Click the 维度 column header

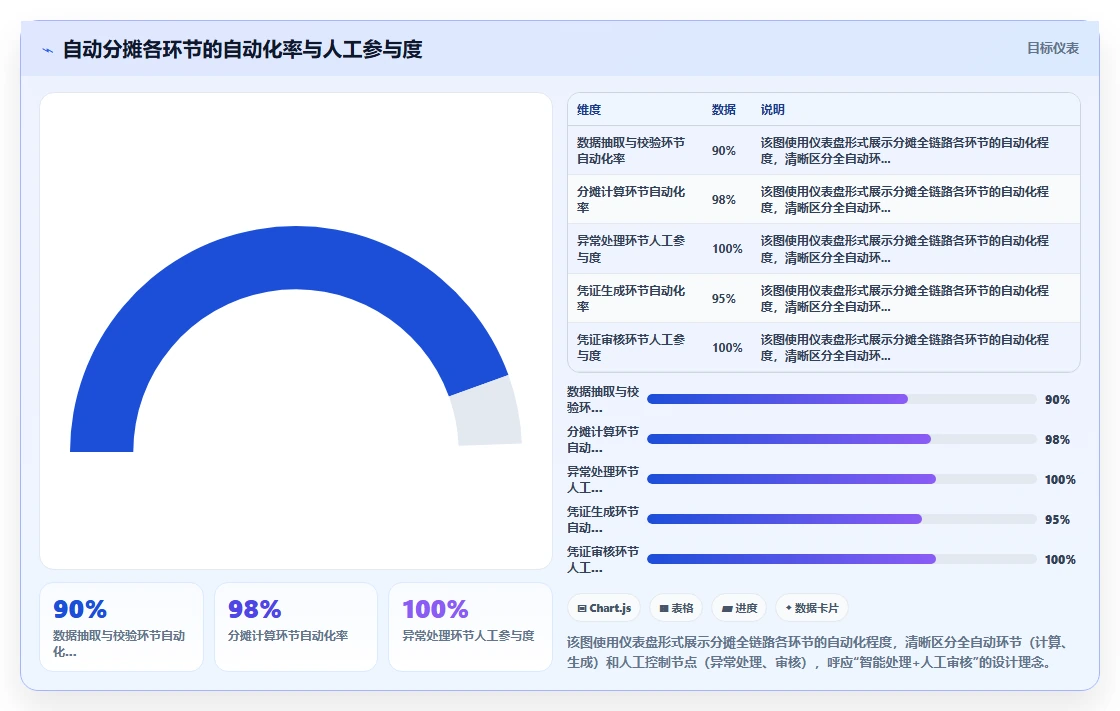pos(589,110)
